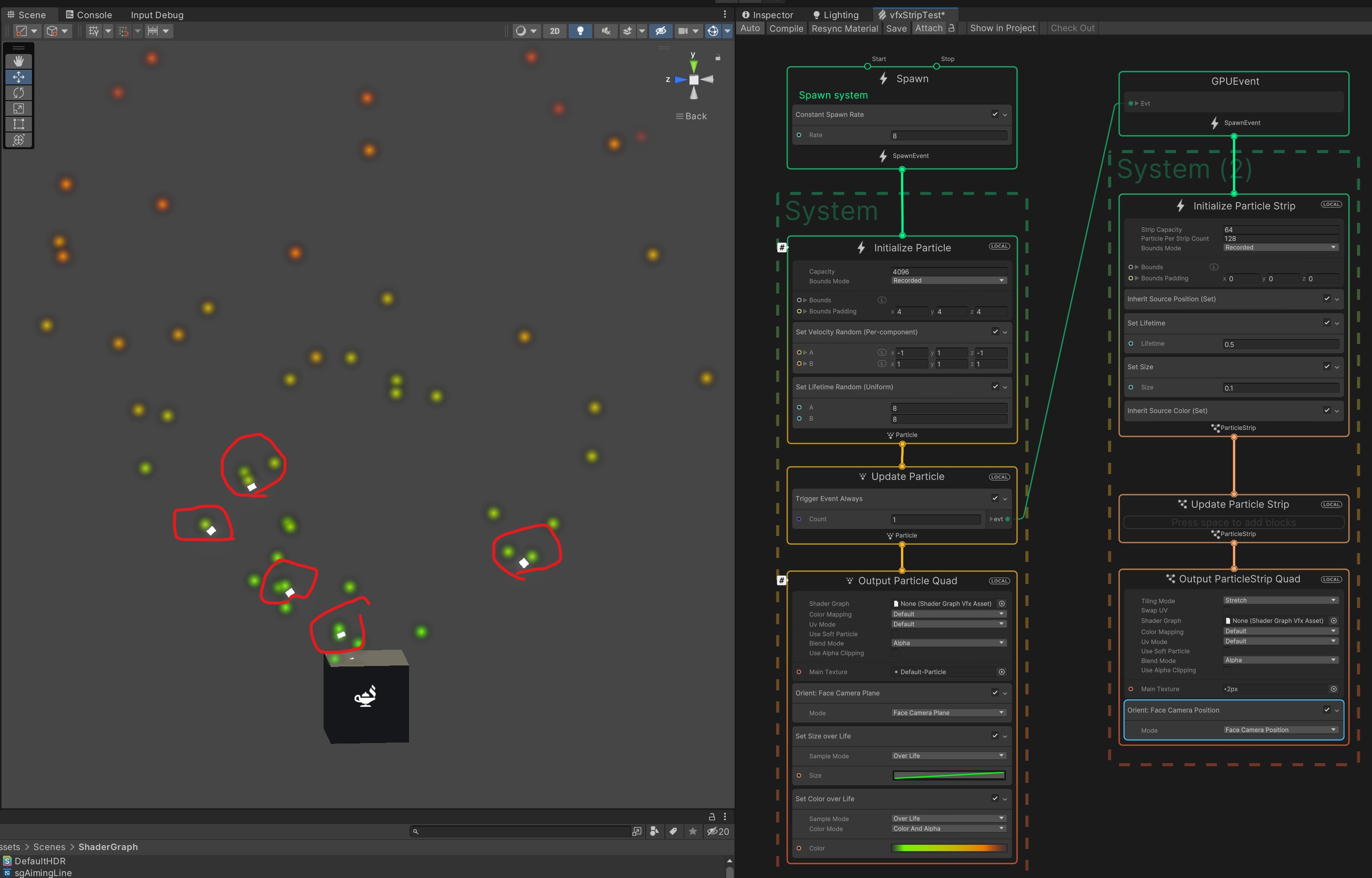
Task: Open the Color over Life gradient swatch
Action: (x=948, y=848)
